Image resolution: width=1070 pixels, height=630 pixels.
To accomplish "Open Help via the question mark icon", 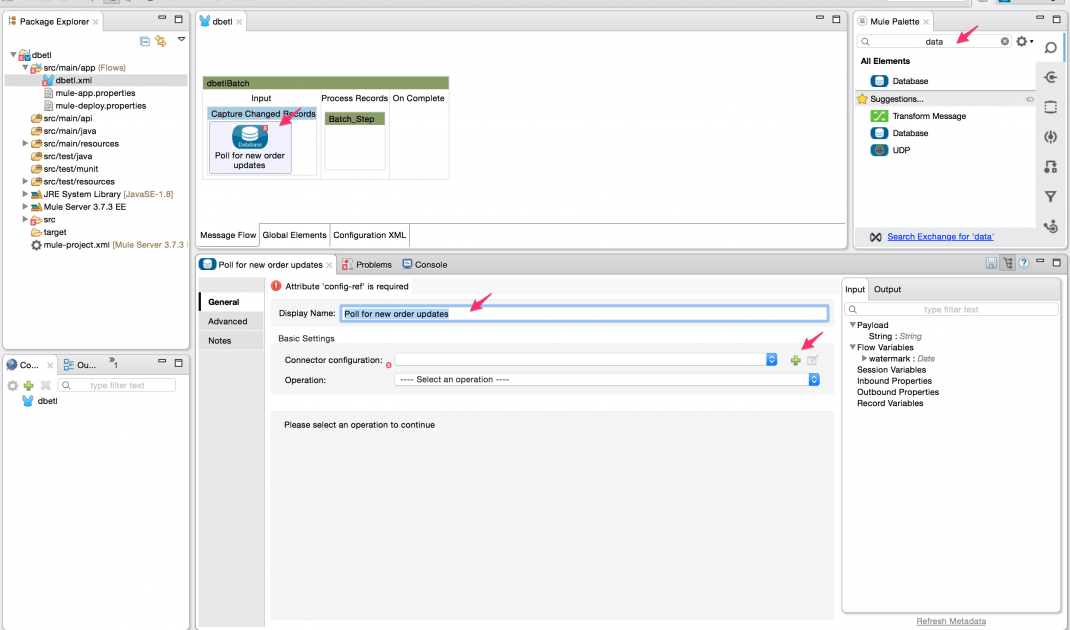I will click(1023, 263).
